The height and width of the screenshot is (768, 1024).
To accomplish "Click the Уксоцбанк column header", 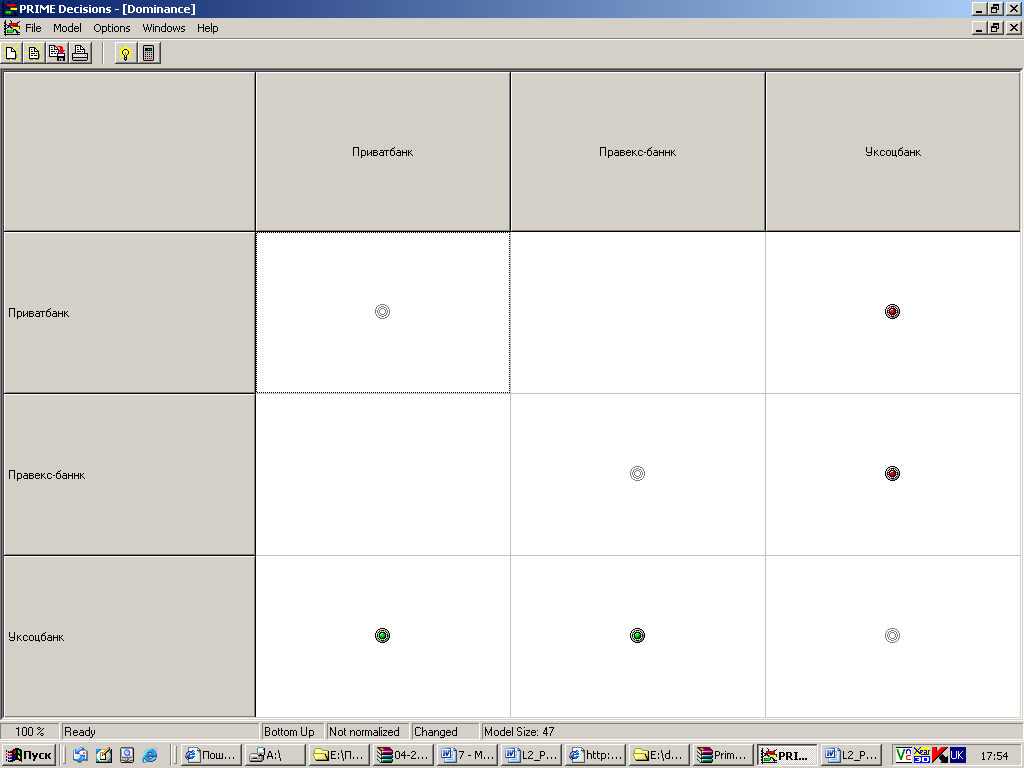I will (x=893, y=152).
